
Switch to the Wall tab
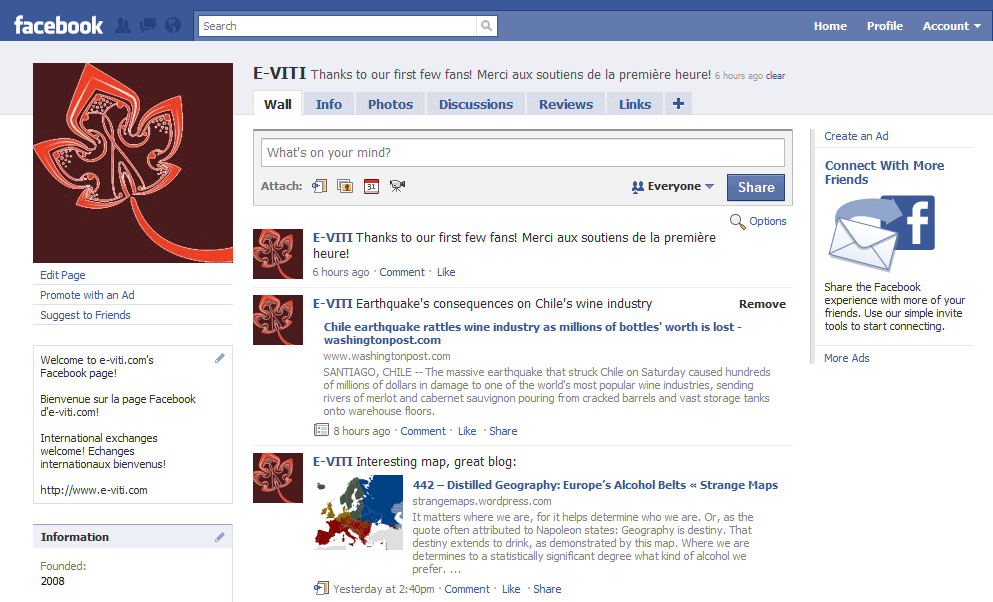click(x=277, y=104)
